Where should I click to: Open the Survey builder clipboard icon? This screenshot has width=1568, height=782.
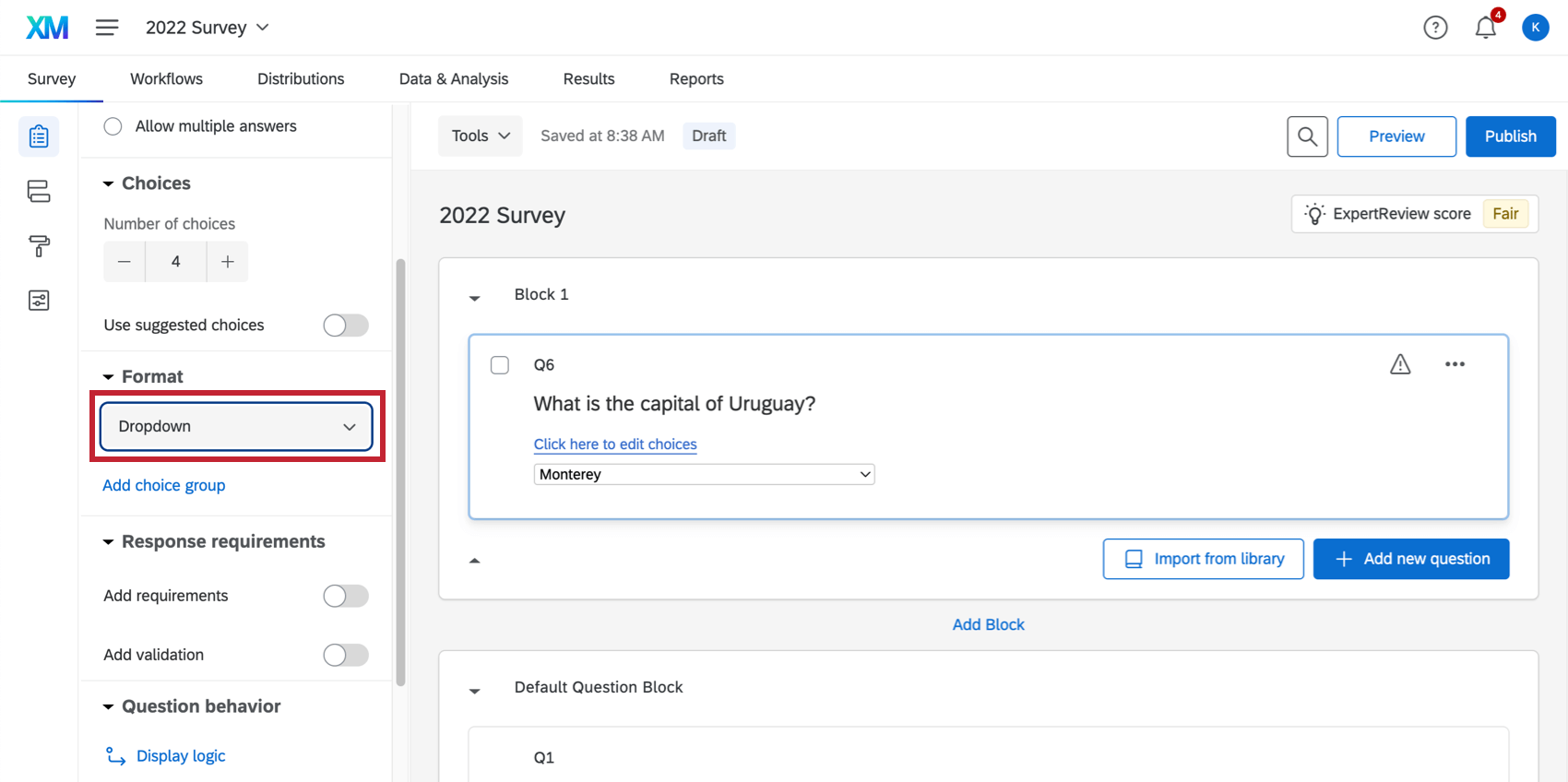point(39,136)
